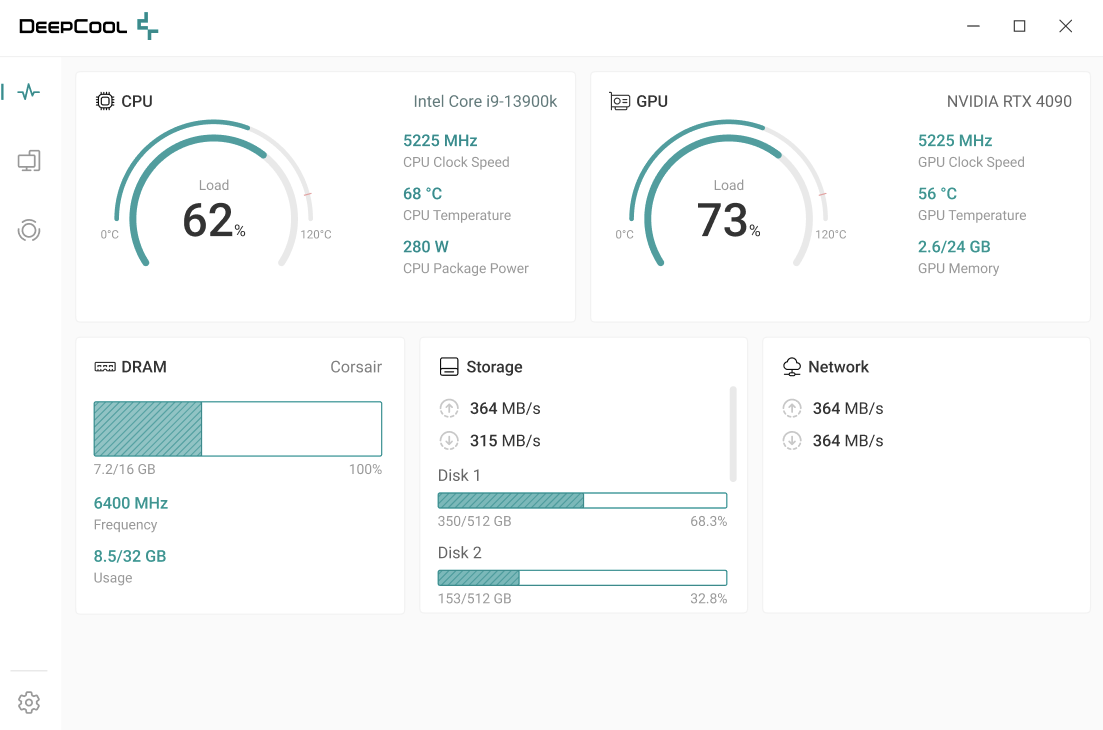Image resolution: width=1103 pixels, height=730 pixels.
Task: Open the hardware monitor pulse tab
Action: [29, 91]
